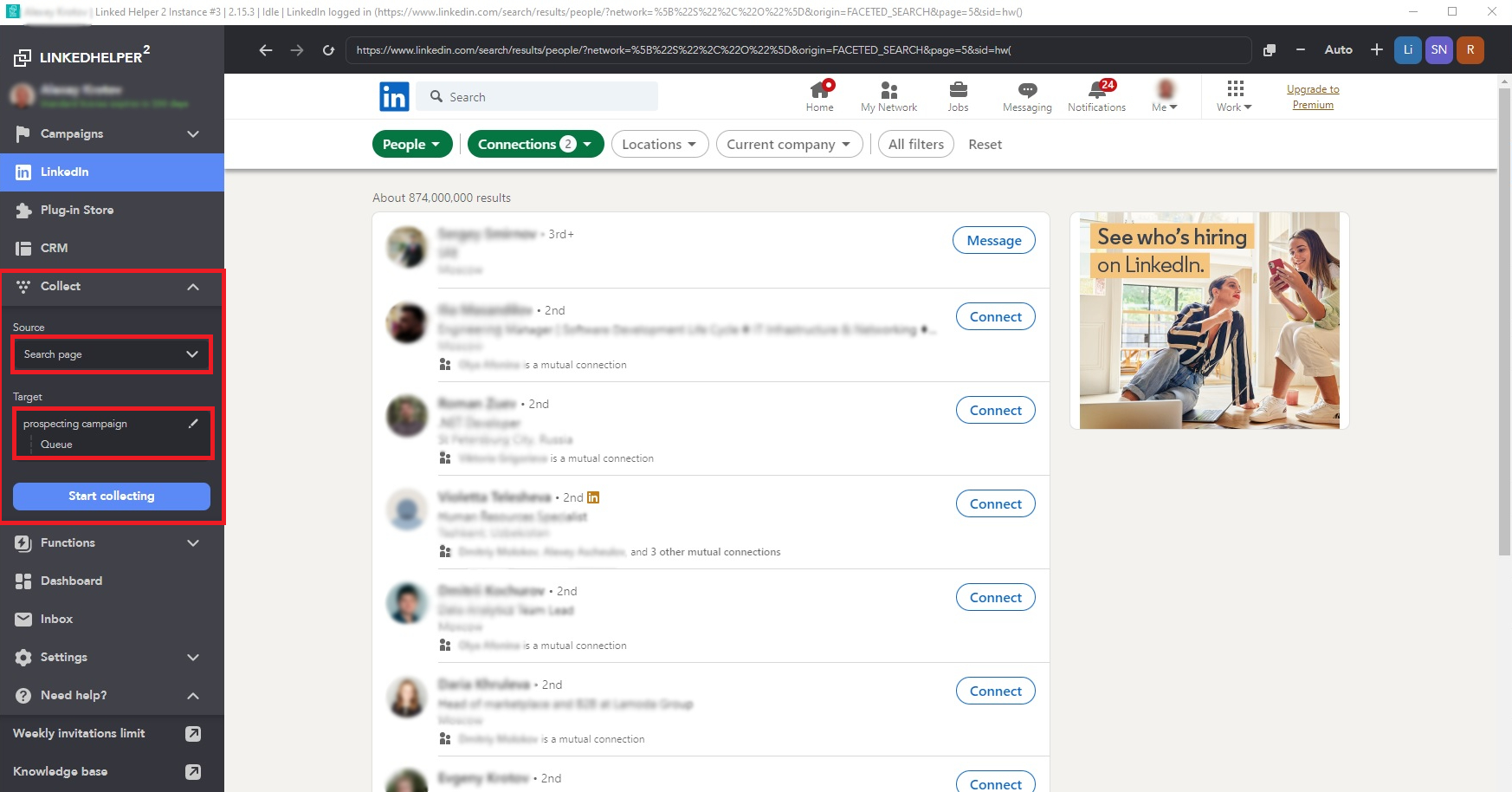The image size is (1512, 792).
Task: Zoom in with the plus icon
Action: coord(1377,50)
